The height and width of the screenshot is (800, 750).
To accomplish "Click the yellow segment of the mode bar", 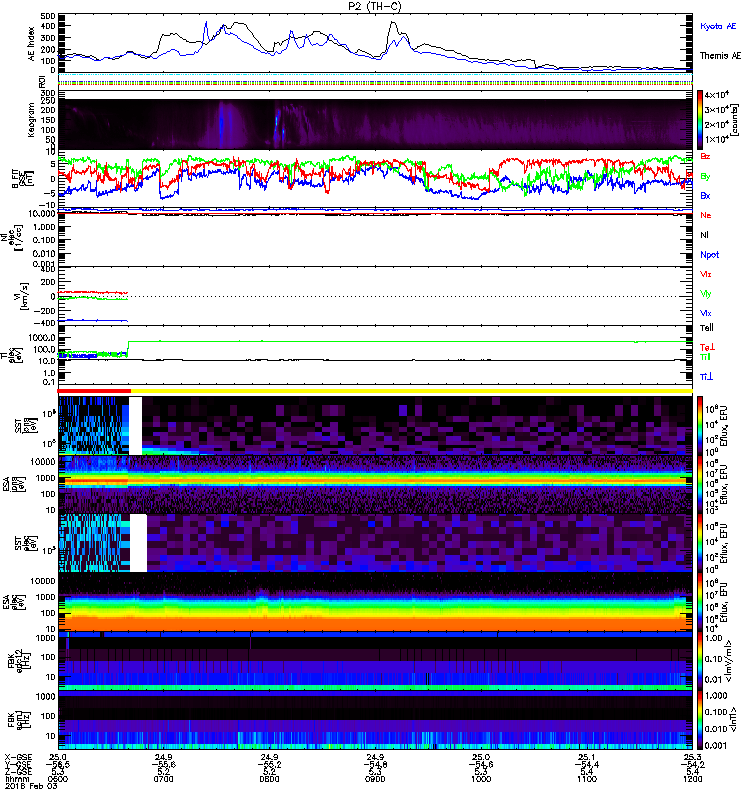I will pyautogui.click(x=411, y=391).
